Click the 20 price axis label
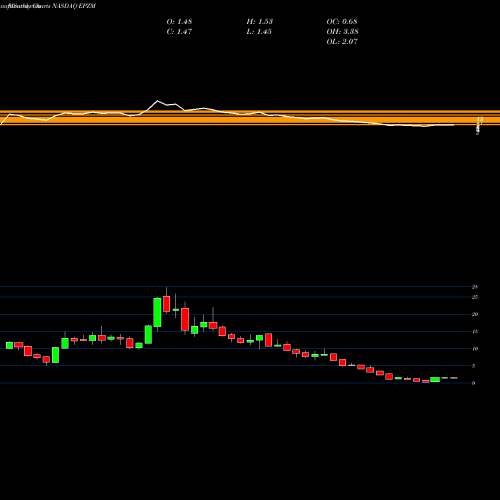 (475, 314)
